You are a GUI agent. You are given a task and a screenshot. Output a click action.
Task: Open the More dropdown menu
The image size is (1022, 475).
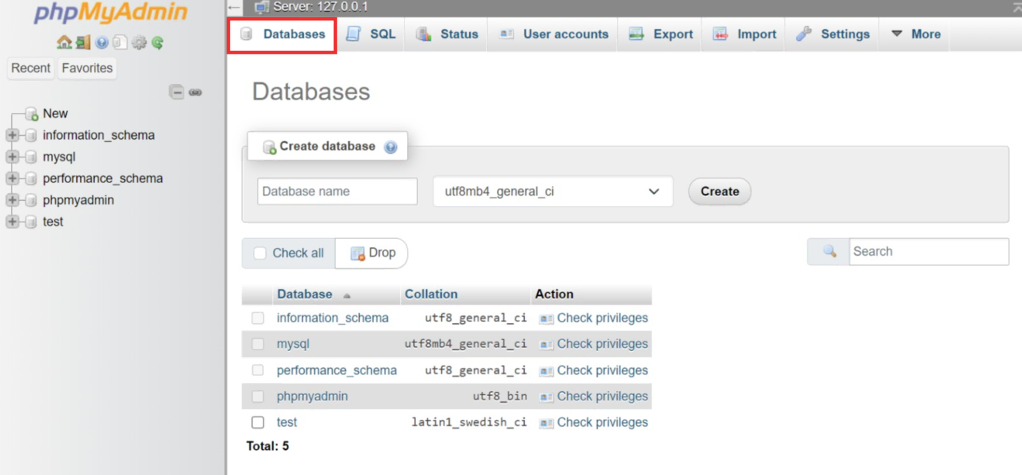[915, 34]
